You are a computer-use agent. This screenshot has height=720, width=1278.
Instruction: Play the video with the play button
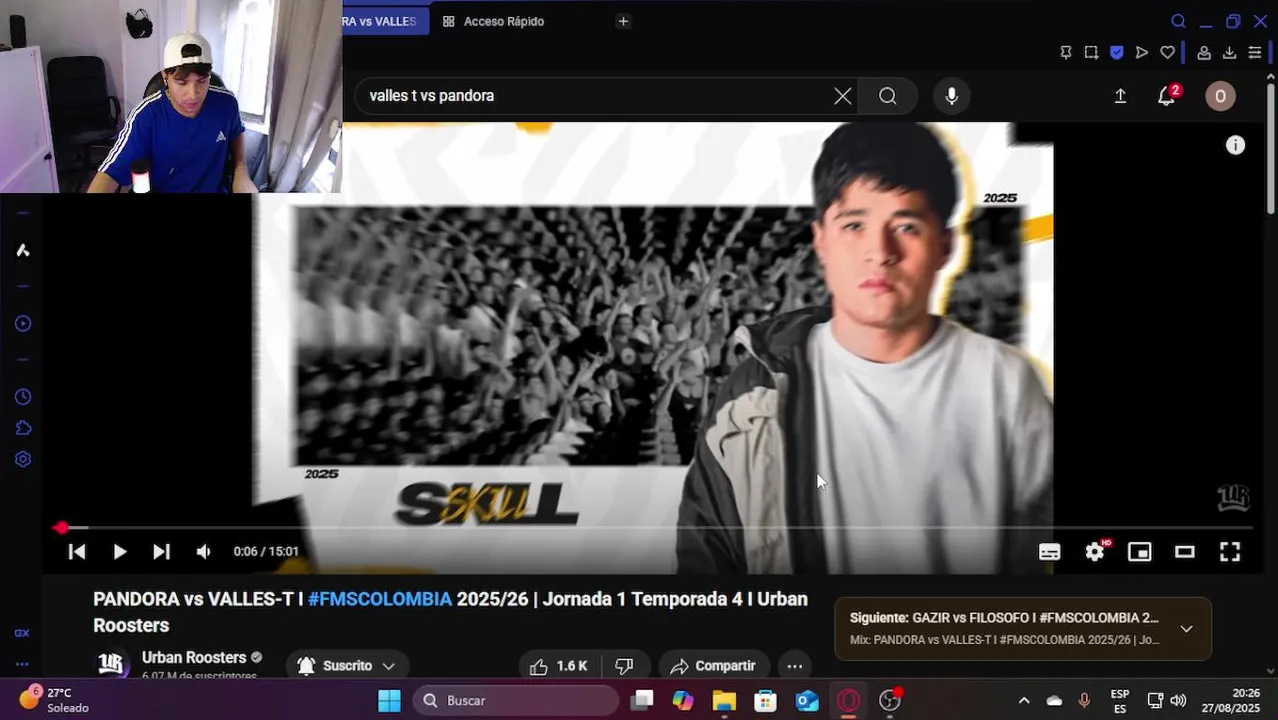(x=119, y=551)
